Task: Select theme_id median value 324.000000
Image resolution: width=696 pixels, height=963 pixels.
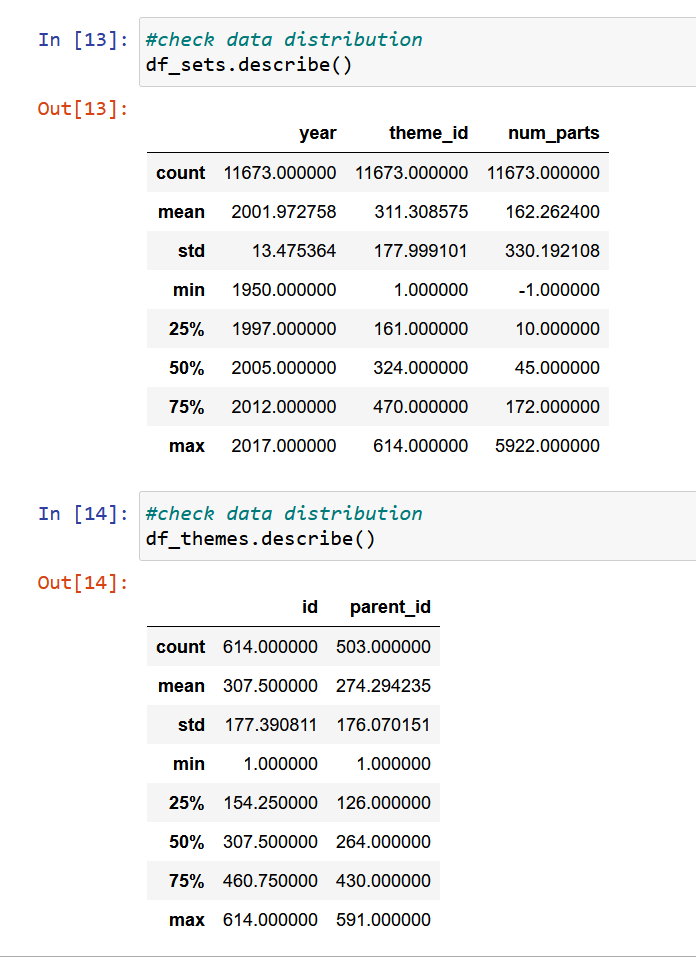Action: coord(421,368)
